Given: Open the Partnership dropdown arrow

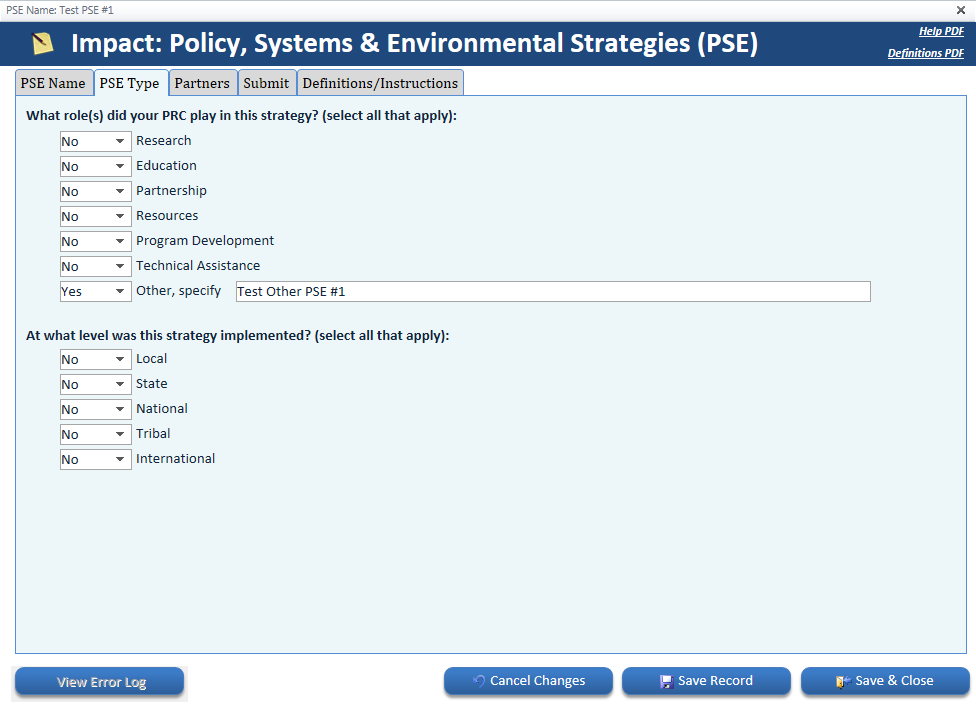Looking at the screenshot, I should 120,192.
